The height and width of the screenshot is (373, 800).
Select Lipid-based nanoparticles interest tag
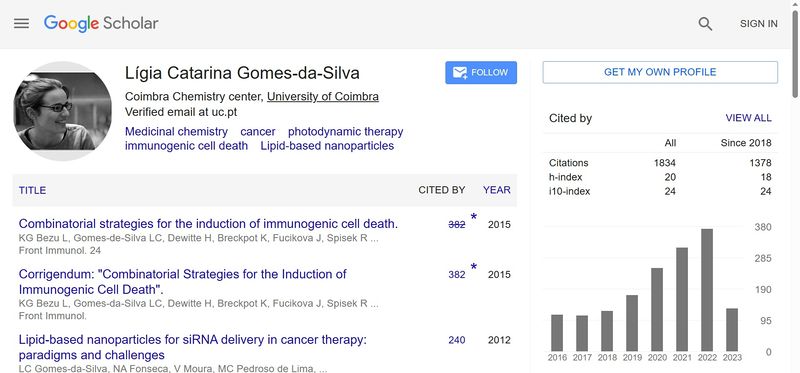tap(327, 146)
